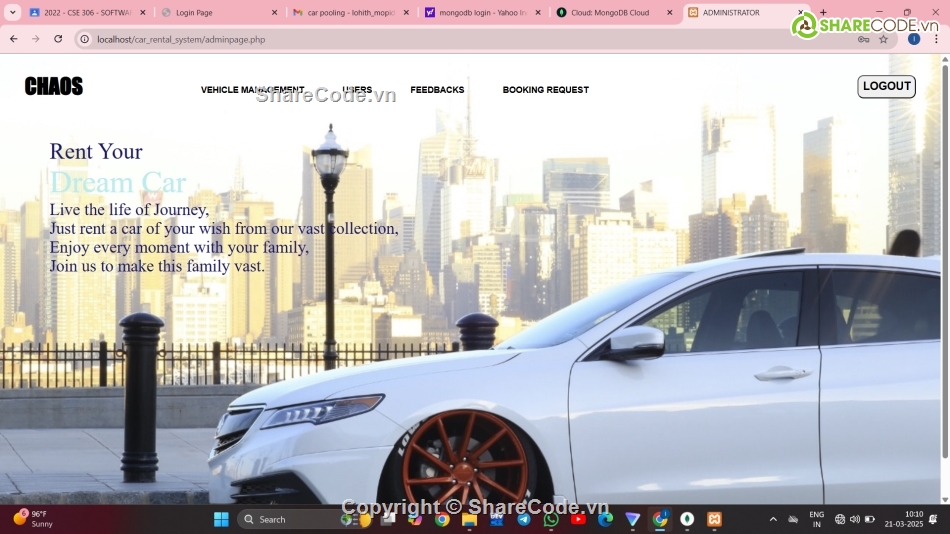Viewport: 950px width, 534px height.
Task: Reload the page with the refresh icon
Action: [x=58, y=39]
